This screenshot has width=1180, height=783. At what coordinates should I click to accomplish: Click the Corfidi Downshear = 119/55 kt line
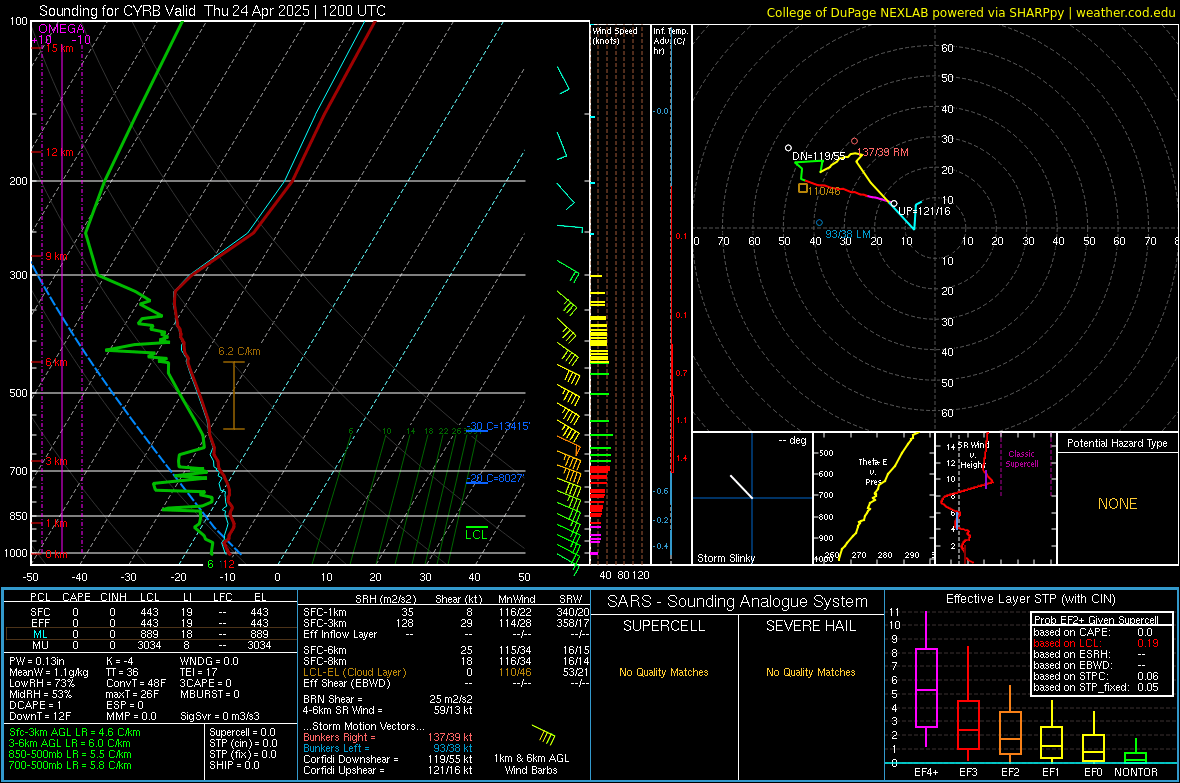coord(388,759)
